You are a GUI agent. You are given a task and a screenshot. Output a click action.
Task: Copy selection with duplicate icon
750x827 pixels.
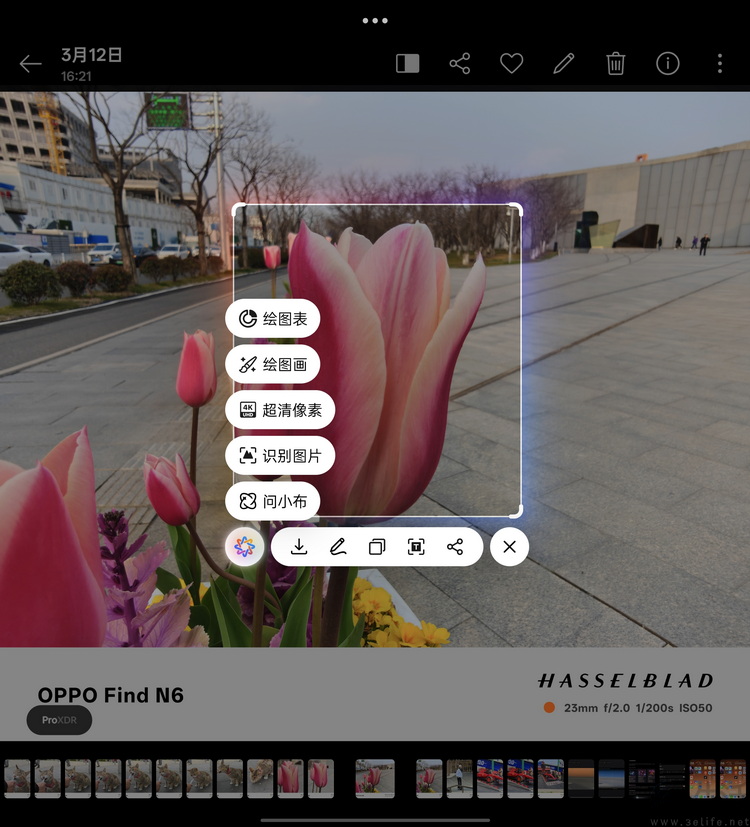[377, 547]
